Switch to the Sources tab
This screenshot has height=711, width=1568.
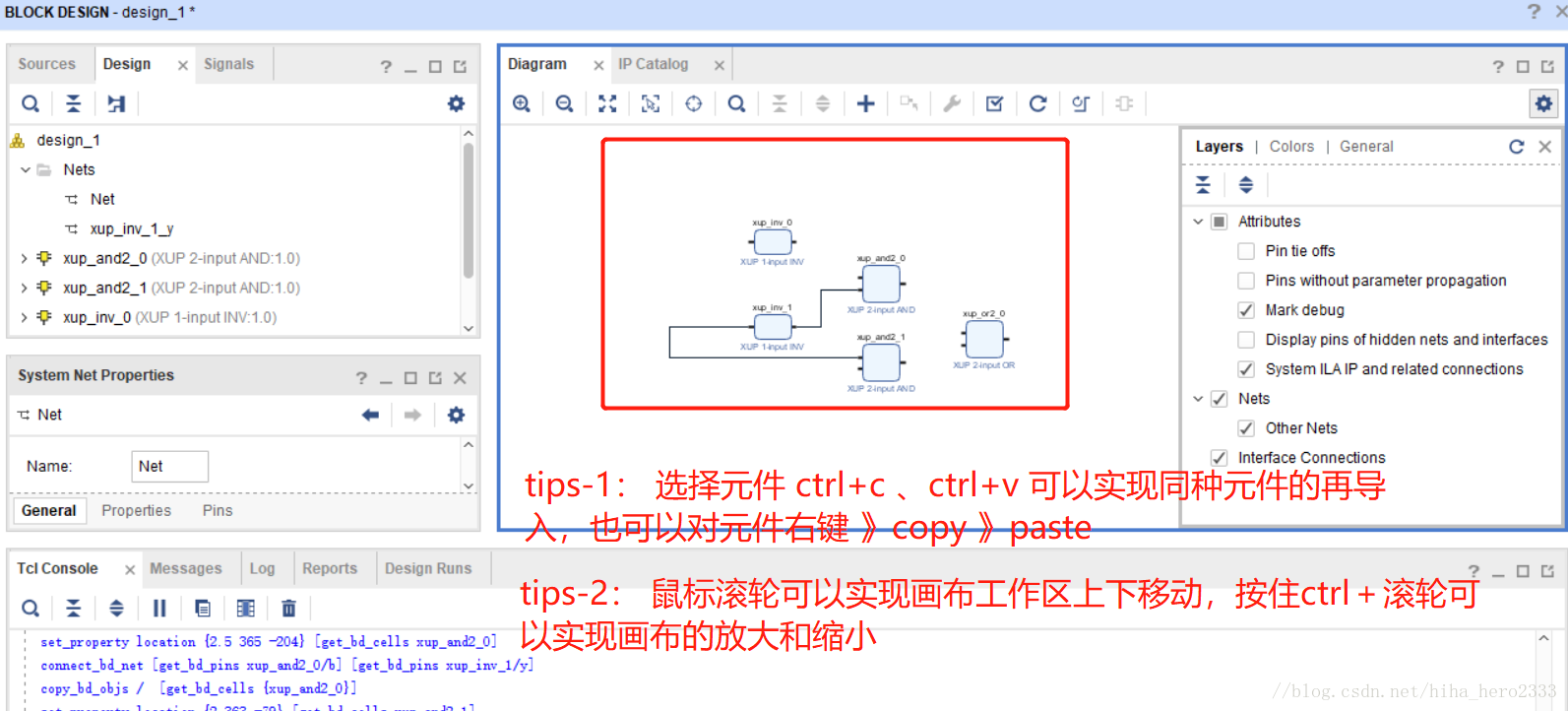(x=46, y=64)
